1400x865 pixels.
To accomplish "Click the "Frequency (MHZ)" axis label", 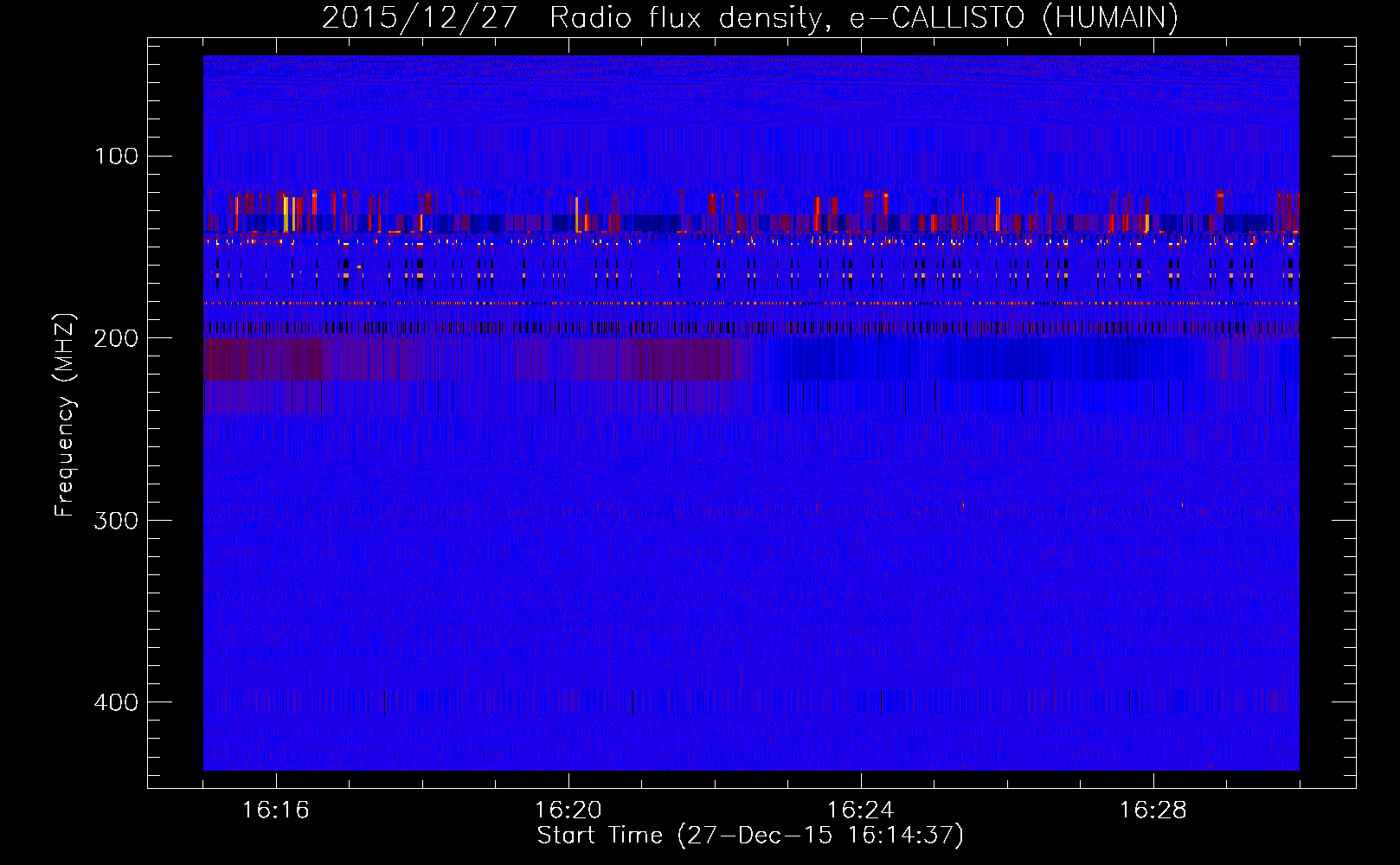I will 66,414.
